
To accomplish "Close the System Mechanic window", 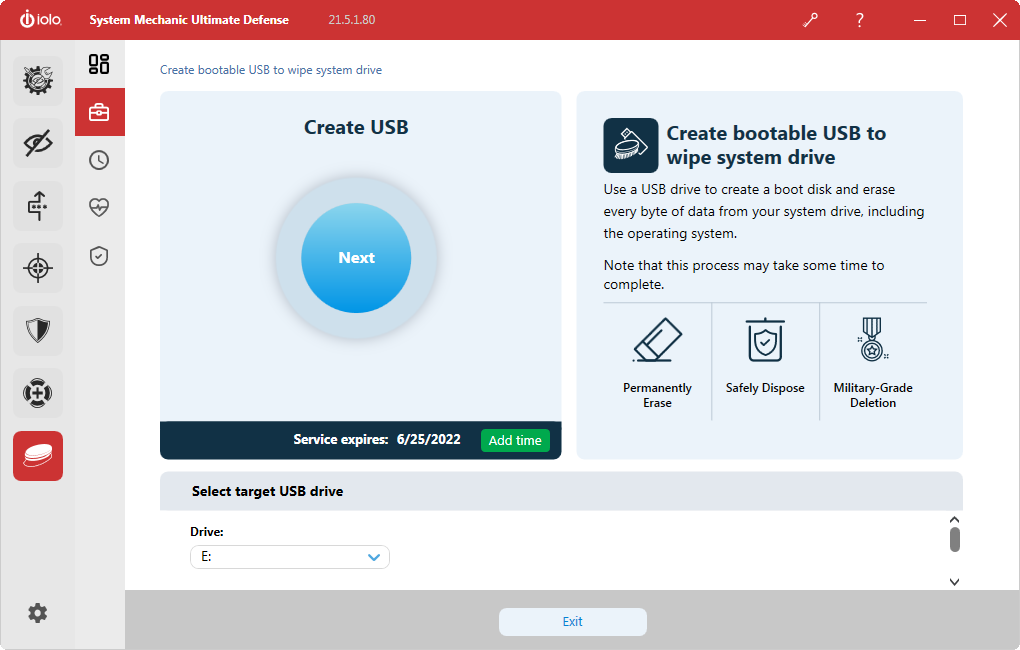I will (1000, 20).
